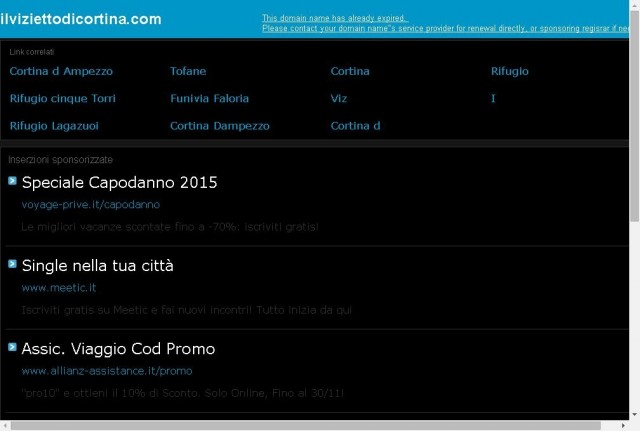Open Assic. Viaggio Cod Promo ad title
Viewport: 640px width, 431px height.
pos(118,349)
